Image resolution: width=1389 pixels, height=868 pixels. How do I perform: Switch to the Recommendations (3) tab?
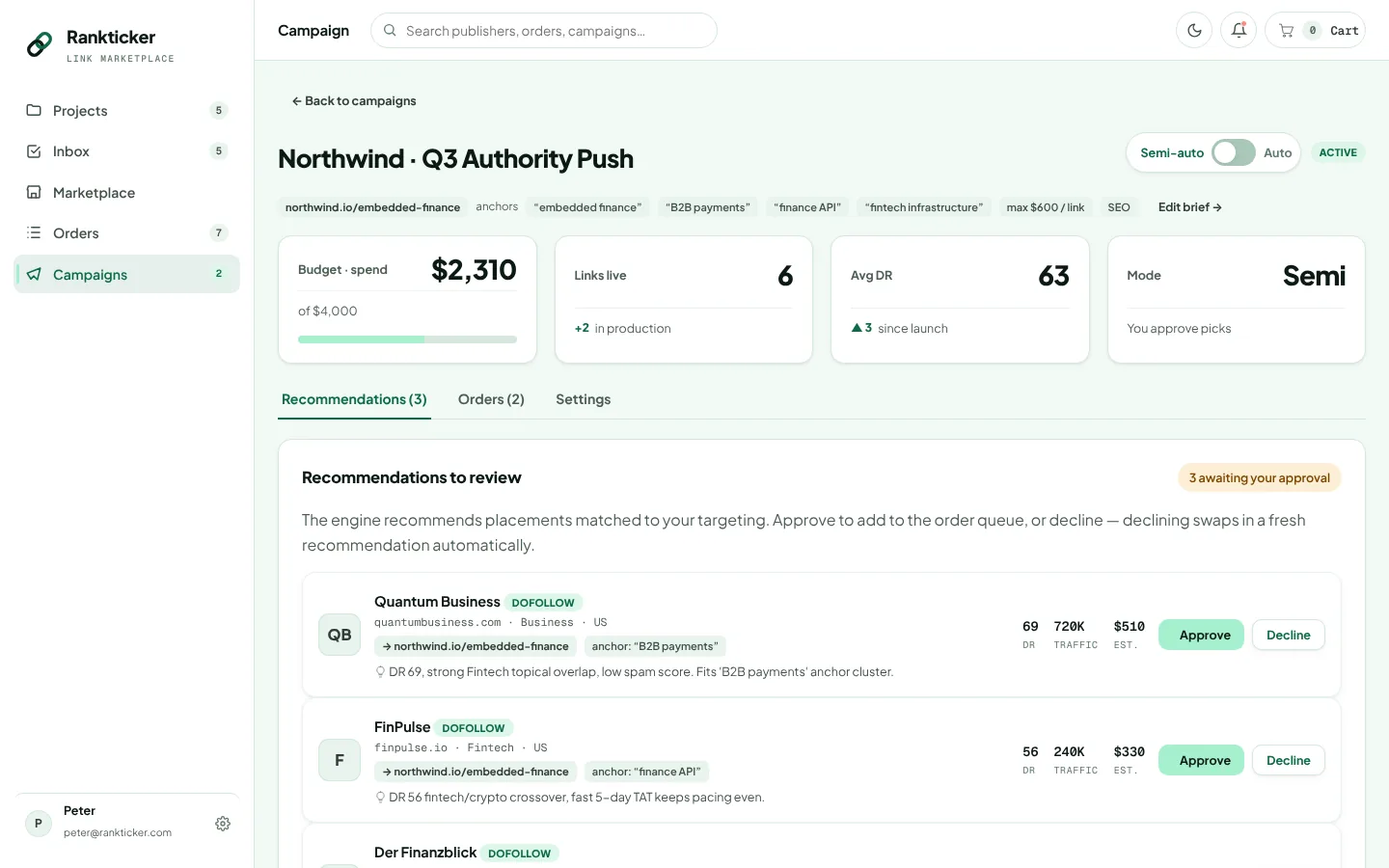click(354, 399)
